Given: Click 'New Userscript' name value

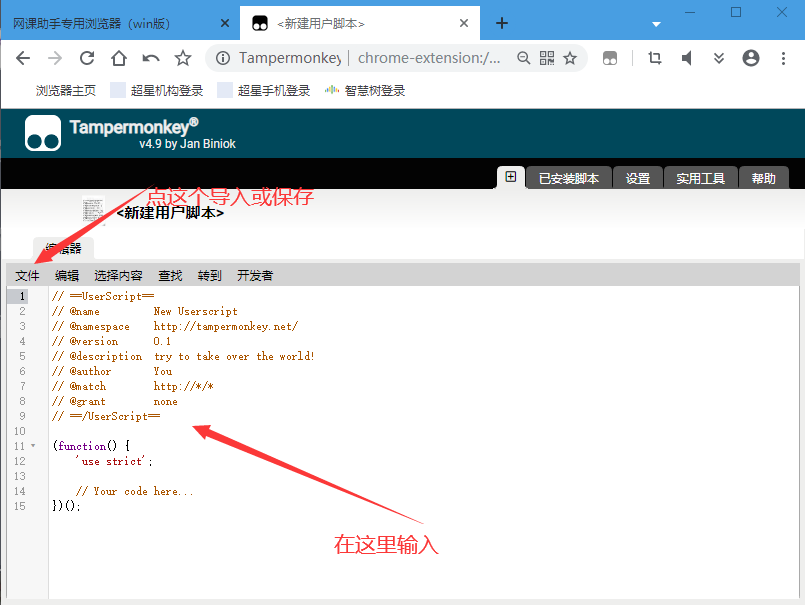Looking at the screenshot, I should [196, 311].
